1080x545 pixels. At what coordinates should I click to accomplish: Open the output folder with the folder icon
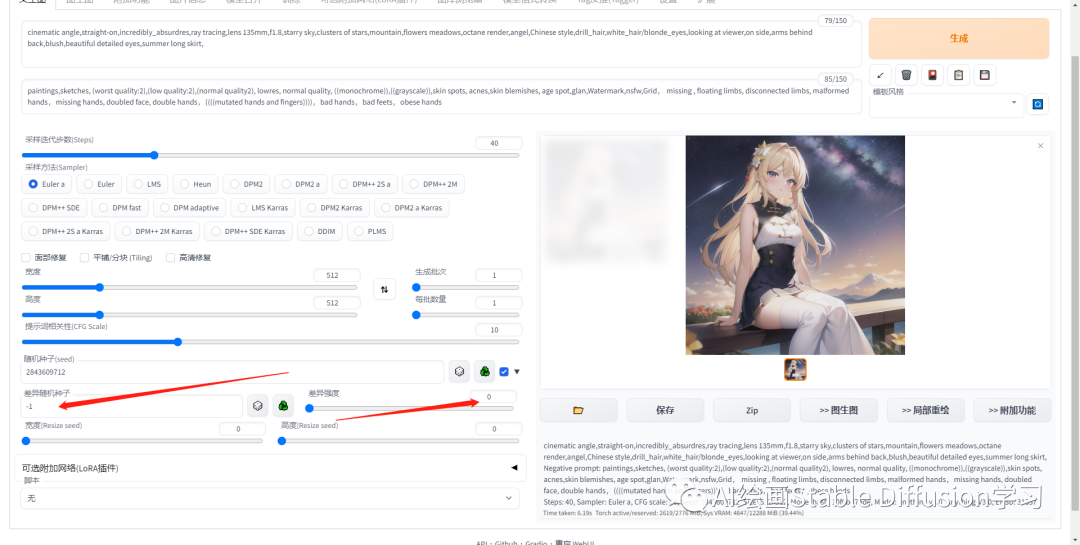[x=579, y=410]
